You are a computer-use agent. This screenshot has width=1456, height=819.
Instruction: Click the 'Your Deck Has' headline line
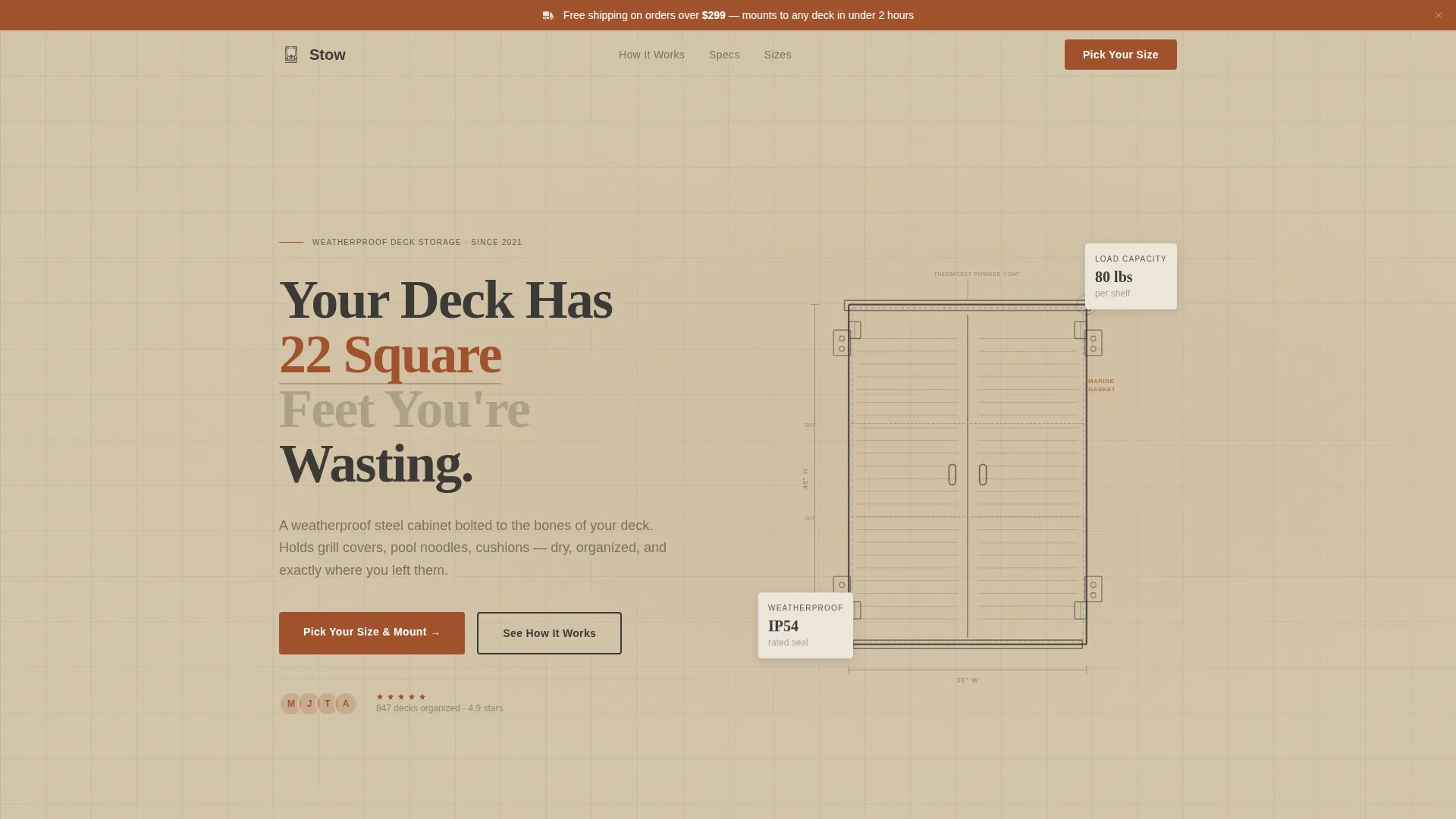pos(445,300)
